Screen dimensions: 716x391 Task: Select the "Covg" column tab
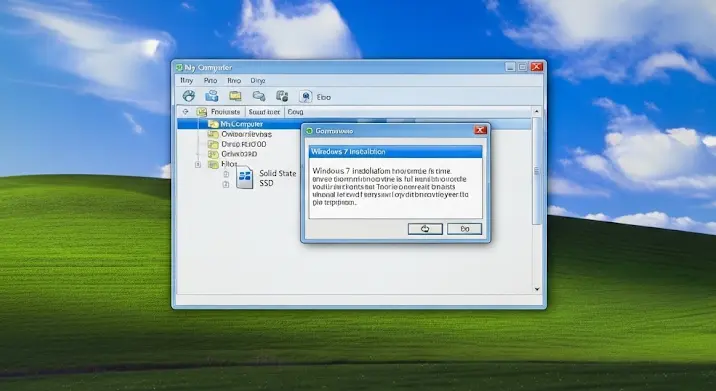295,111
